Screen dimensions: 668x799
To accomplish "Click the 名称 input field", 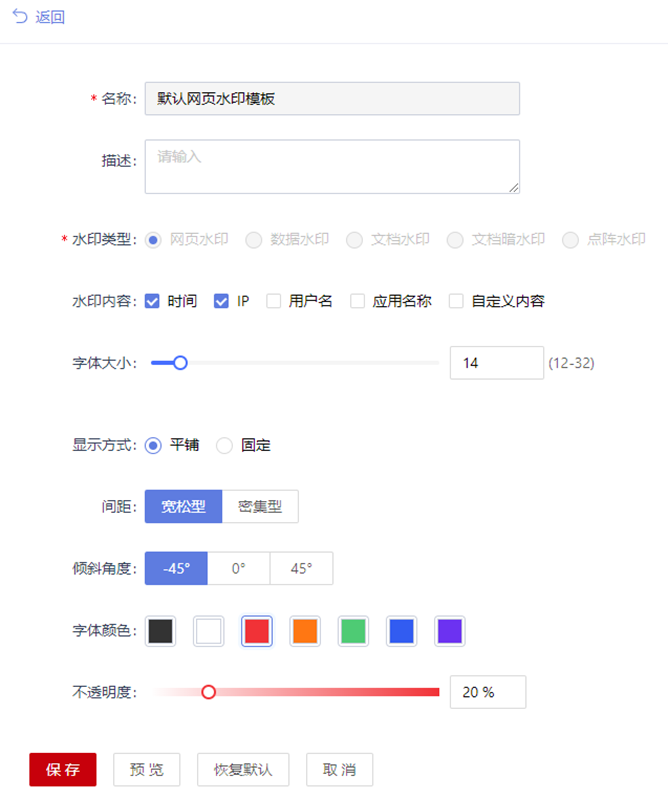I will (332, 98).
